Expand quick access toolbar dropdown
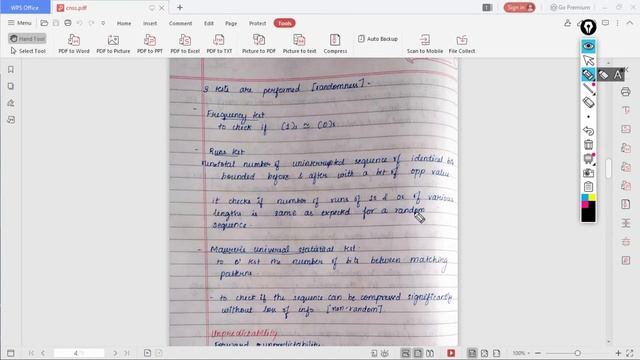Screen dimensions: 640x360 [103, 23]
